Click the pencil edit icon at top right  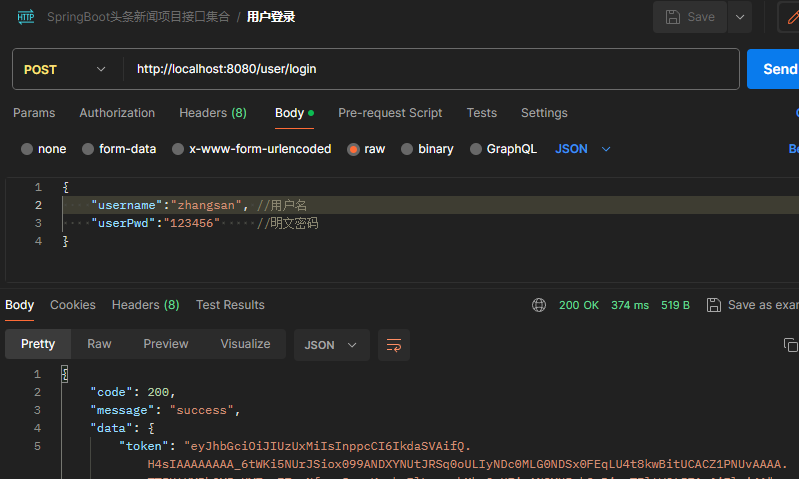click(791, 17)
